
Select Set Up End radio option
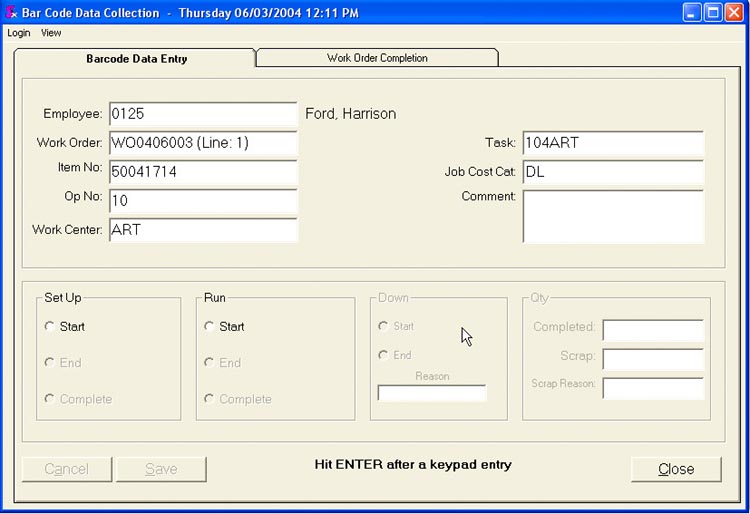50,363
